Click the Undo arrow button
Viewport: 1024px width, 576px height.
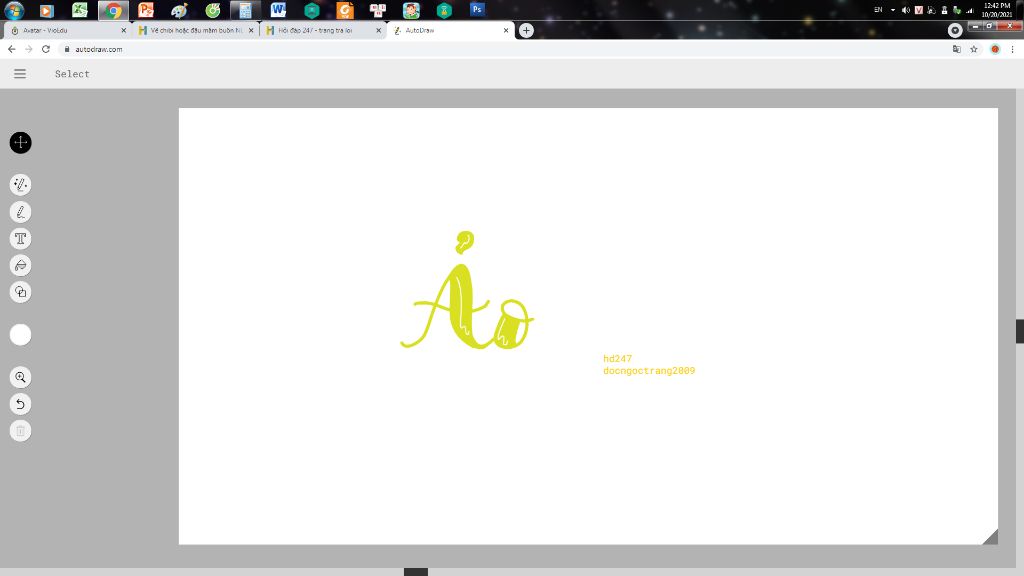[x=20, y=404]
